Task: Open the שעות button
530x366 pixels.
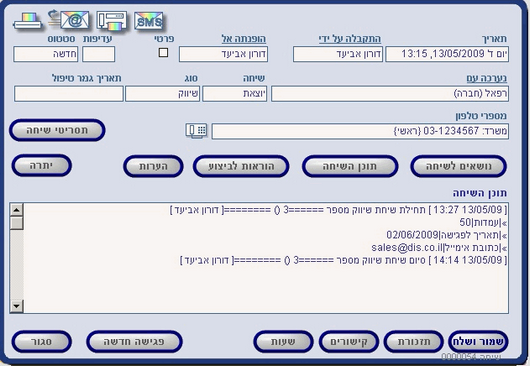Action: 283,342
